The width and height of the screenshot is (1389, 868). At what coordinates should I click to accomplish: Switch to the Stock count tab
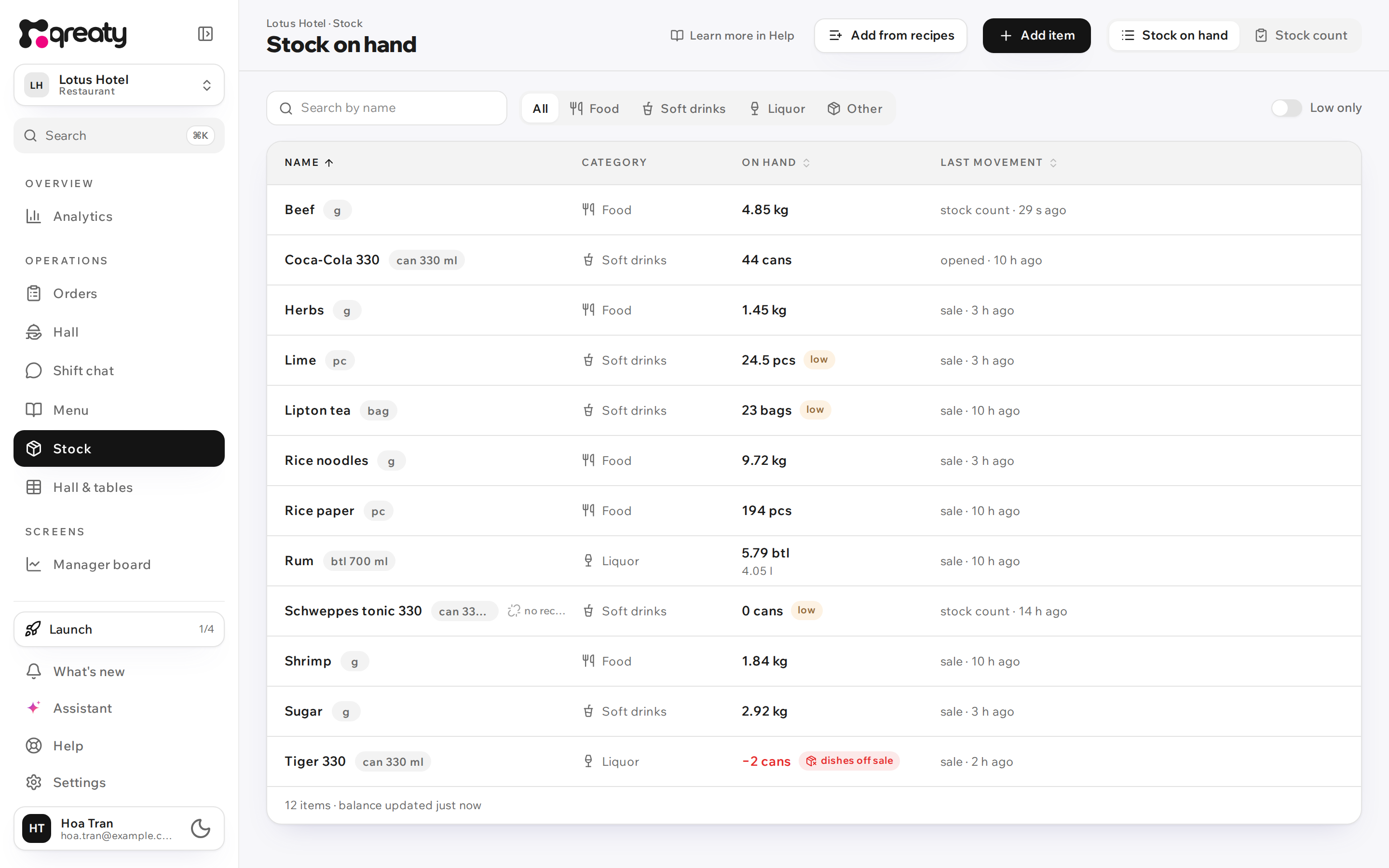[x=1301, y=36]
